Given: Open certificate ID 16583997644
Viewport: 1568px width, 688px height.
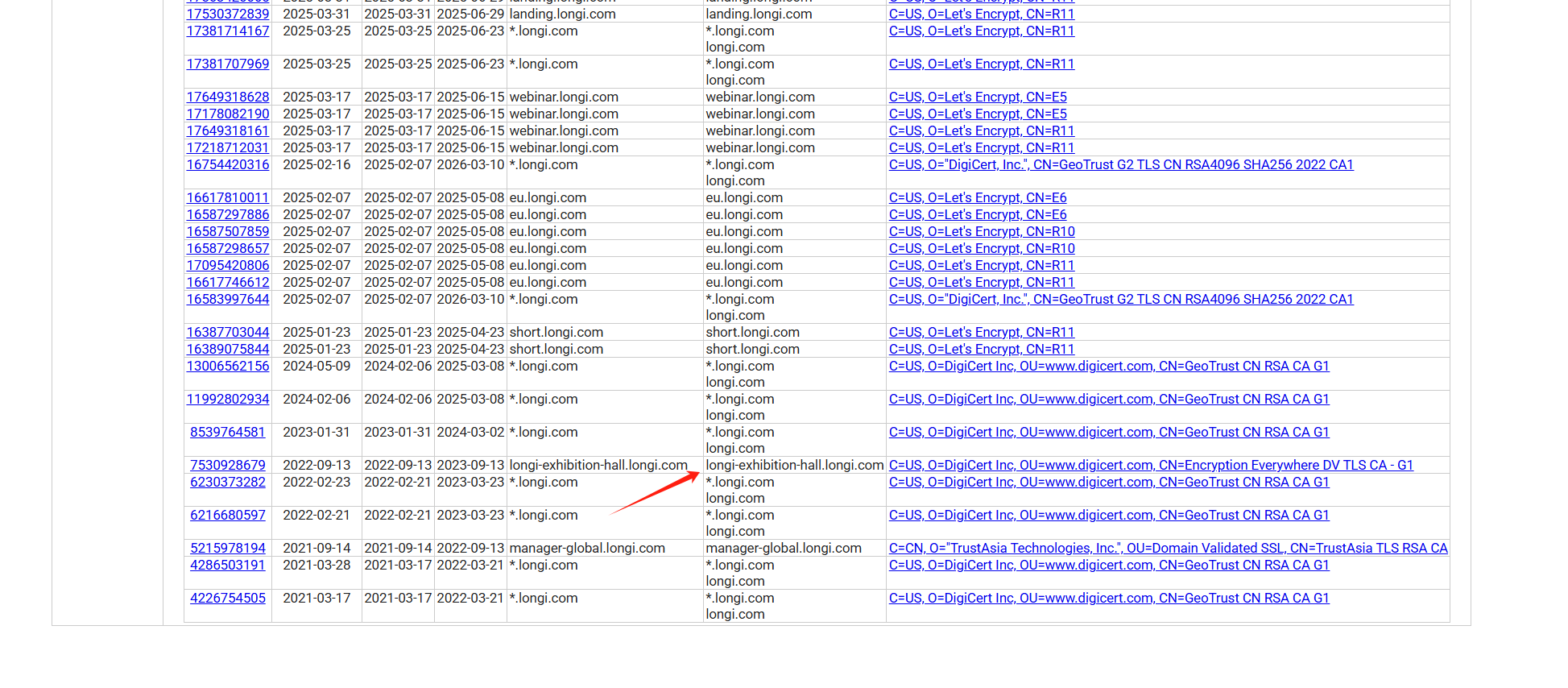Looking at the screenshot, I should [x=228, y=299].
